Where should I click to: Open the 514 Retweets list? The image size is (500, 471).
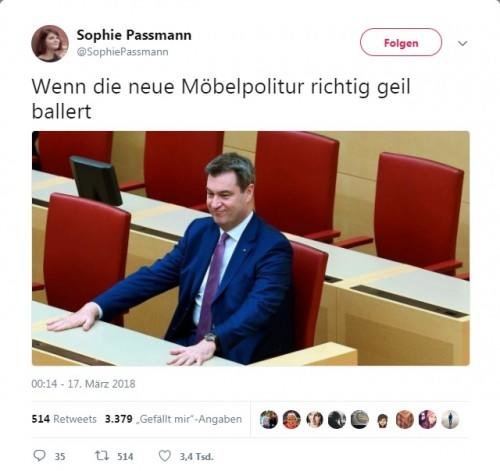pyautogui.click(x=64, y=419)
